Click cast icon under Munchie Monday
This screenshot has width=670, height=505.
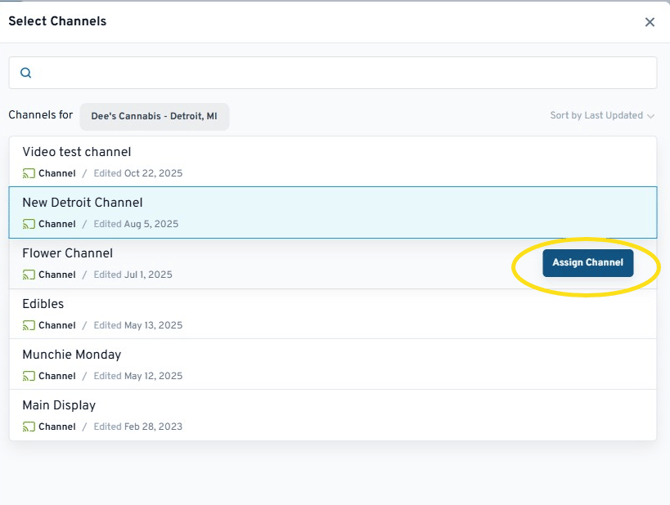(x=29, y=377)
